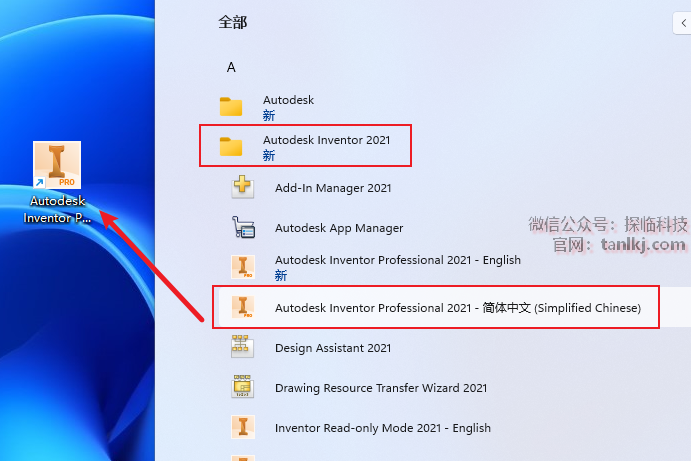
Task: Click the Add-In Manager 2021 plus icon
Action: click(x=243, y=187)
